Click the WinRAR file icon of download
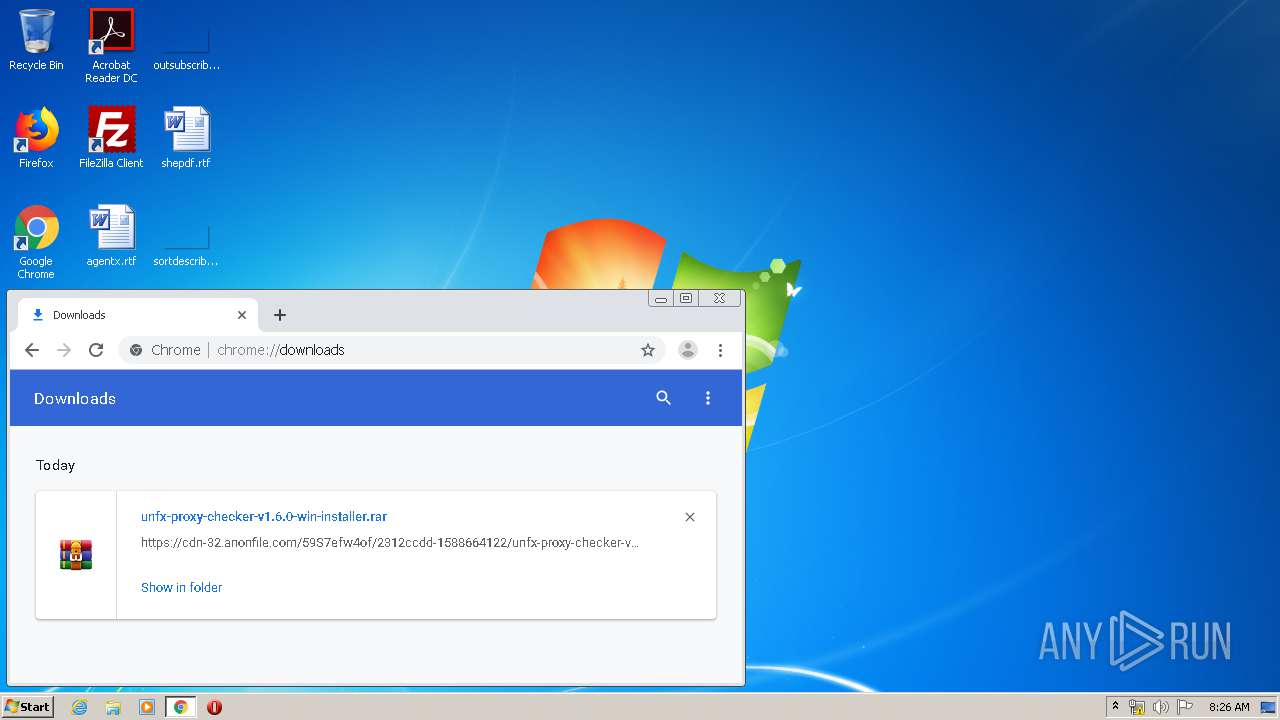The image size is (1280, 720). 76,555
